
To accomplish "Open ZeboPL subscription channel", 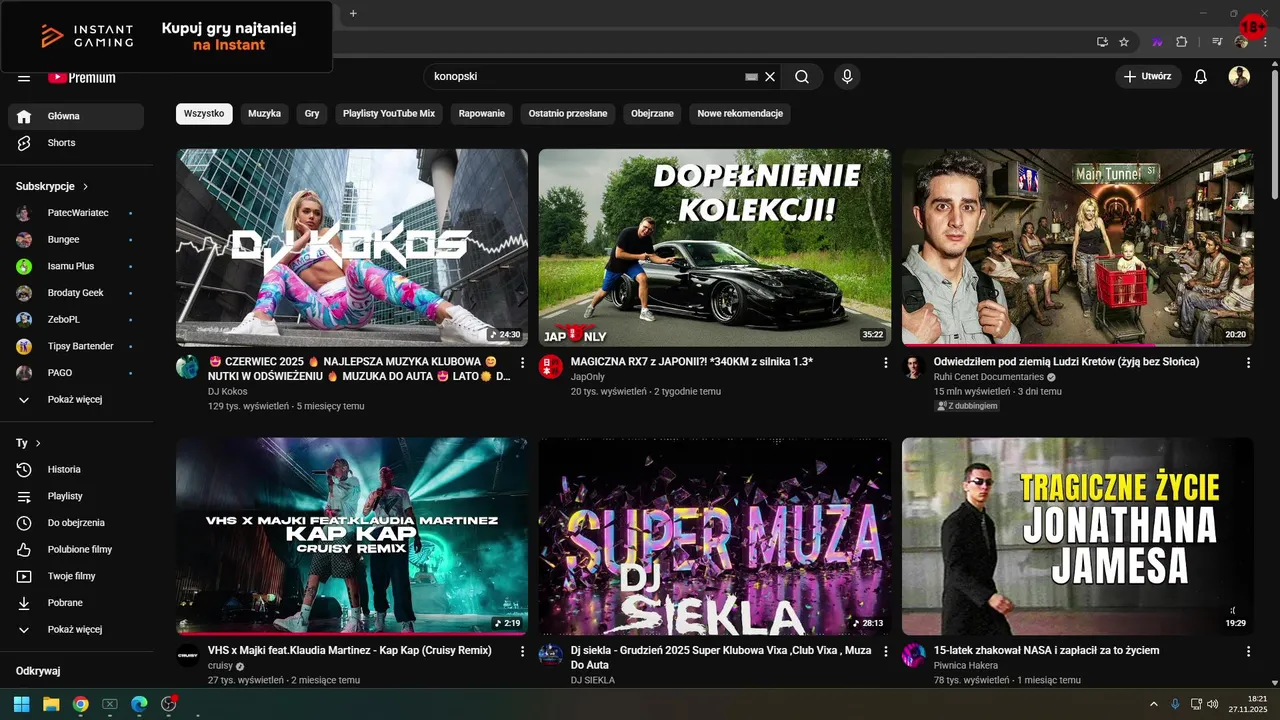I will coord(76,319).
